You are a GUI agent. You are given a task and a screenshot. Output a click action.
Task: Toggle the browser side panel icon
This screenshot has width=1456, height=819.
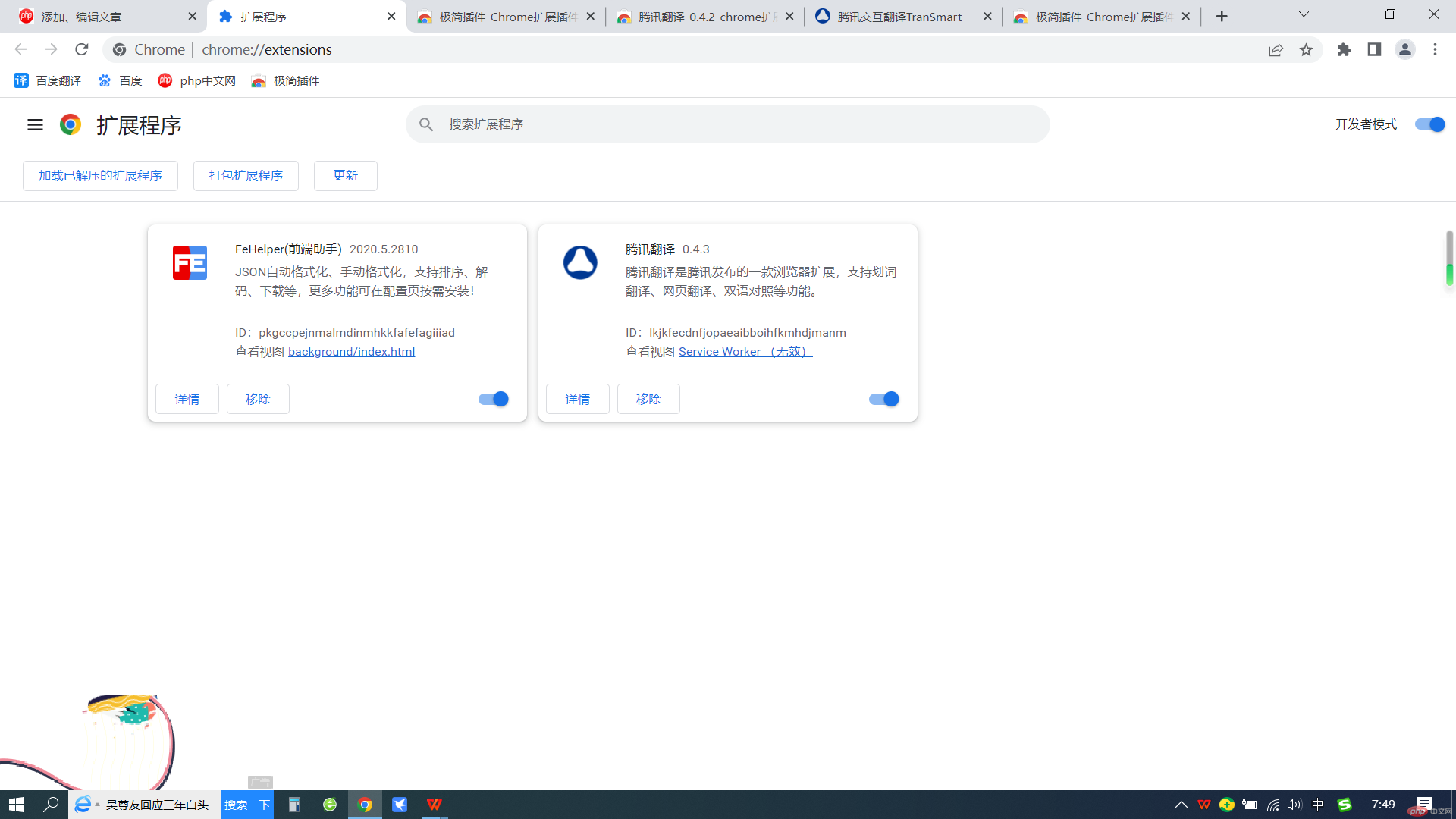point(1374,49)
